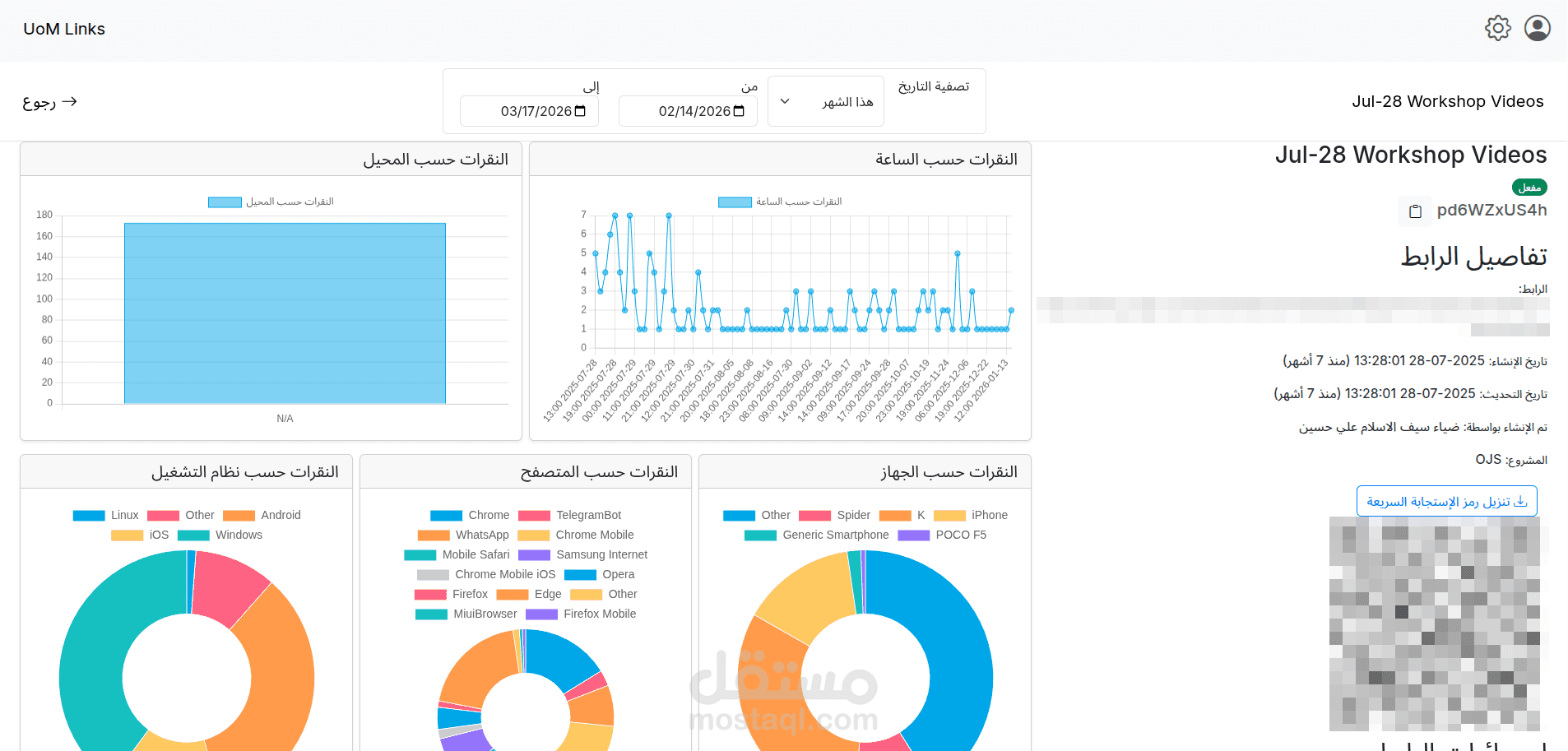The image size is (1568, 751).
Task: Open calendar picker on 03/17/2026 date field
Action: click(580, 111)
